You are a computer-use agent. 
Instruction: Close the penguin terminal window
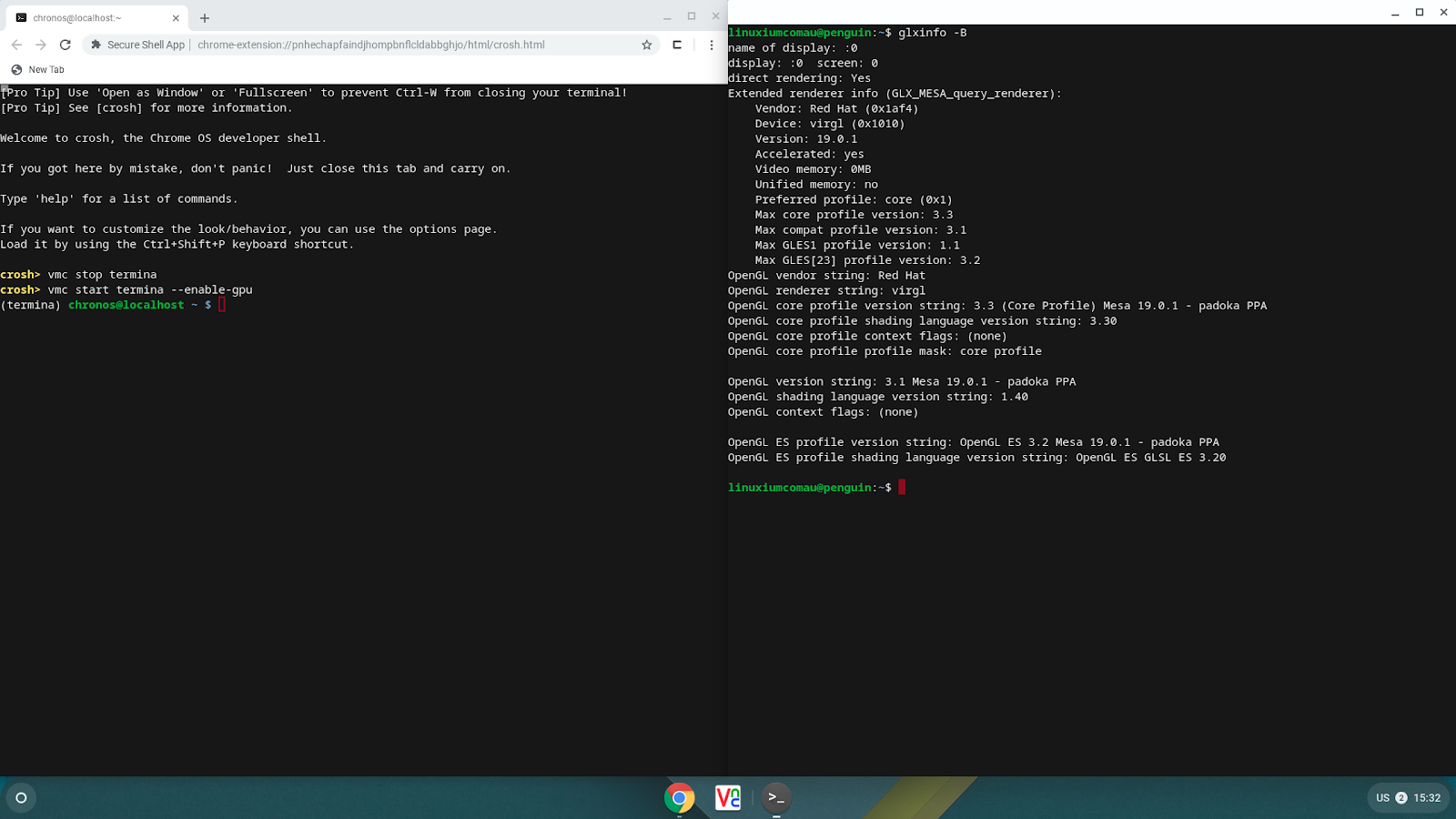click(1443, 13)
